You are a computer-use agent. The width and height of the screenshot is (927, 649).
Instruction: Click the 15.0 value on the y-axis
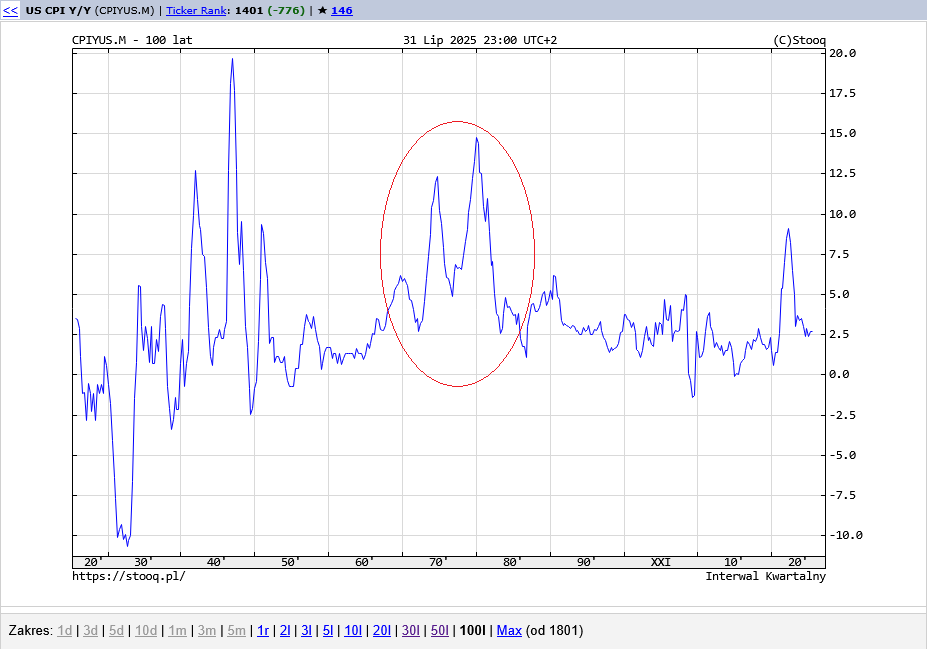pos(842,134)
